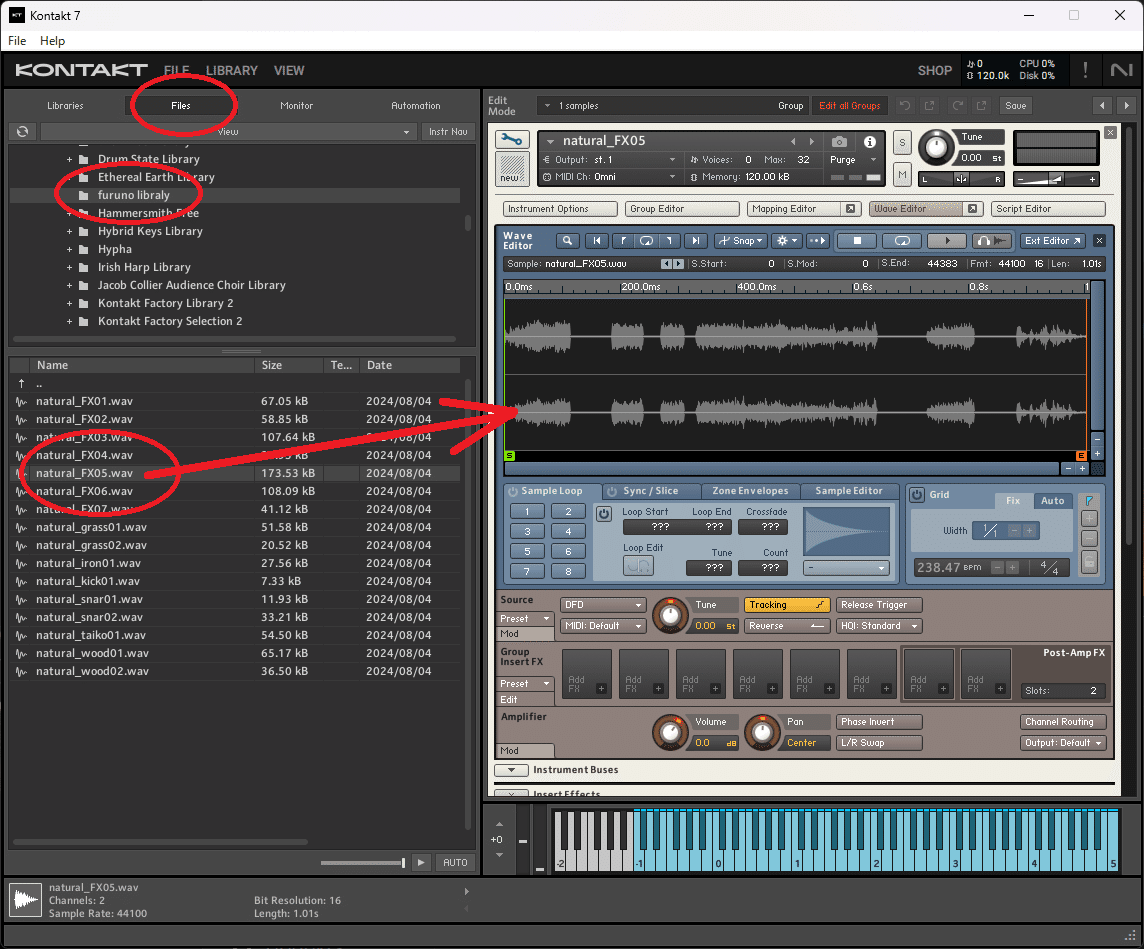Jump to the loop end marker
The width and height of the screenshot is (1144, 949).
[669, 241]
